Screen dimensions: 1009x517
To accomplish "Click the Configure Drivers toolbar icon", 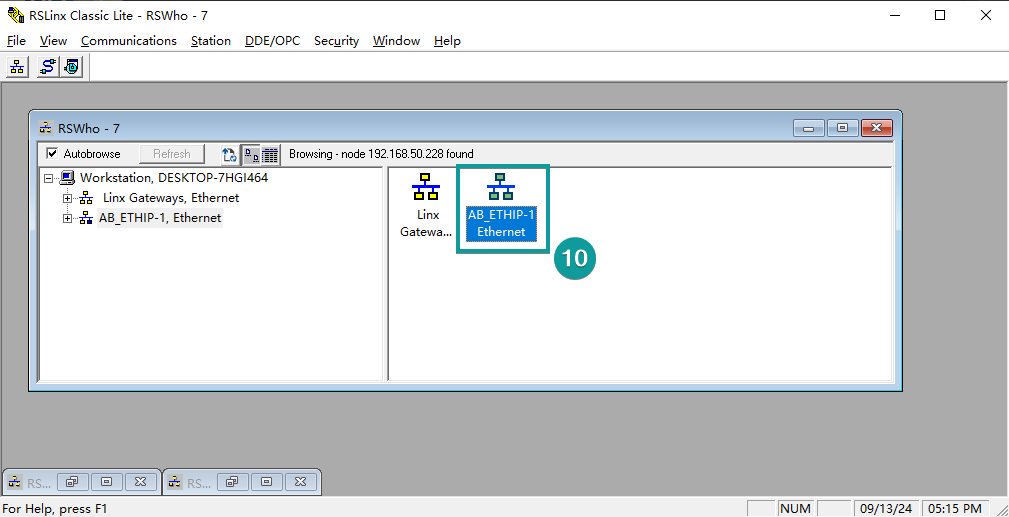I will (x=47, y=68).
